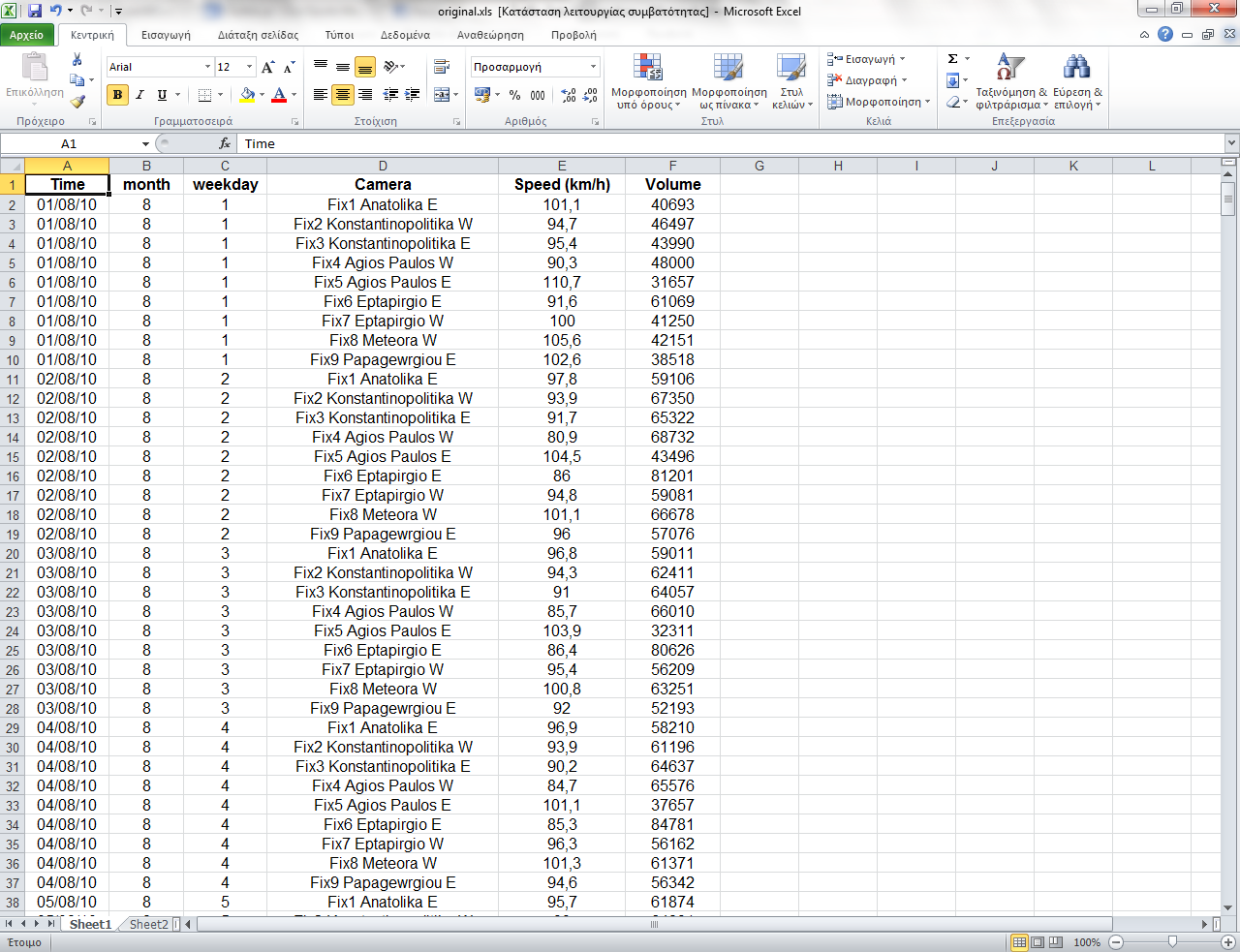This screenshot has height=952, width=1240.
Task: Click the Επικόλληση paste icon
Action: pyautogui.click(x=35, y=68)
